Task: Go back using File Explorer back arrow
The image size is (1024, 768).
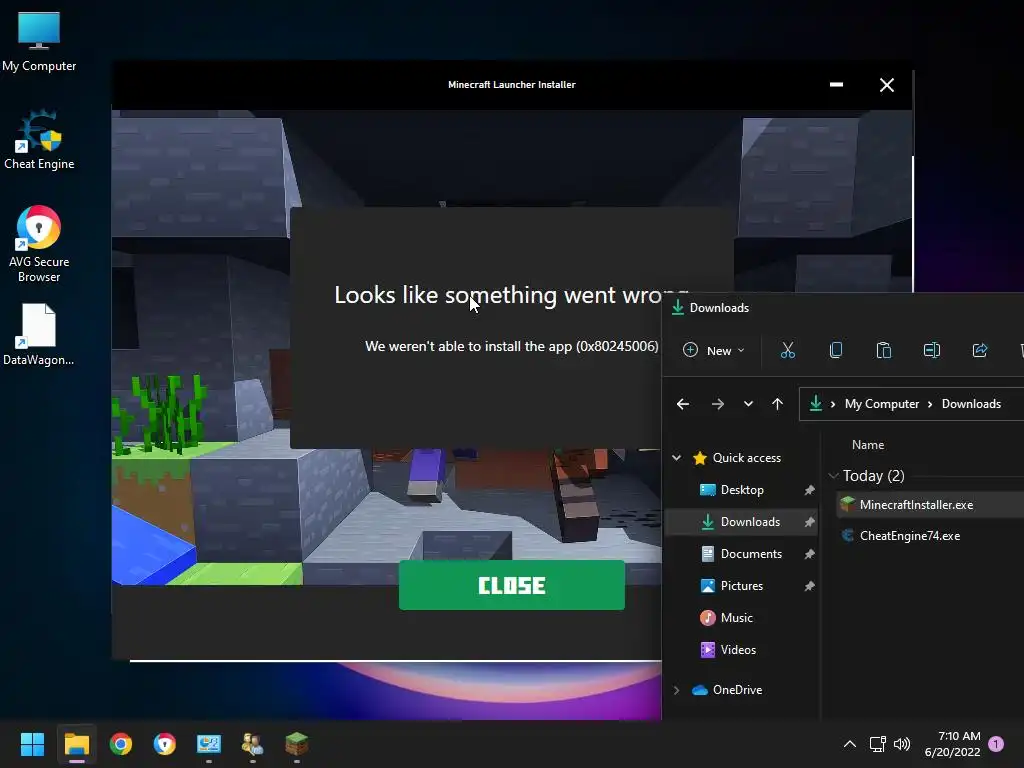Action: coord(683,404)
